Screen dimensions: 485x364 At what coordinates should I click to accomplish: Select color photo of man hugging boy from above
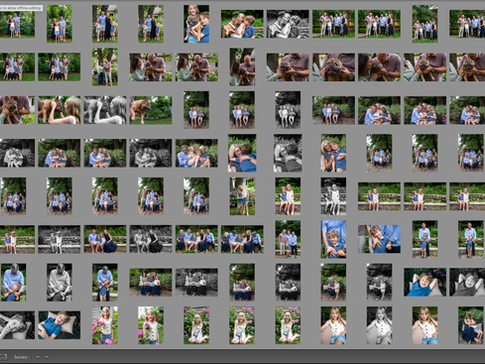click(x=13, y=282)
